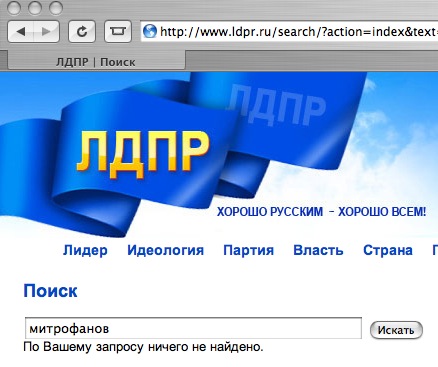
Task: Click the Искать search button
Action: 396,330
